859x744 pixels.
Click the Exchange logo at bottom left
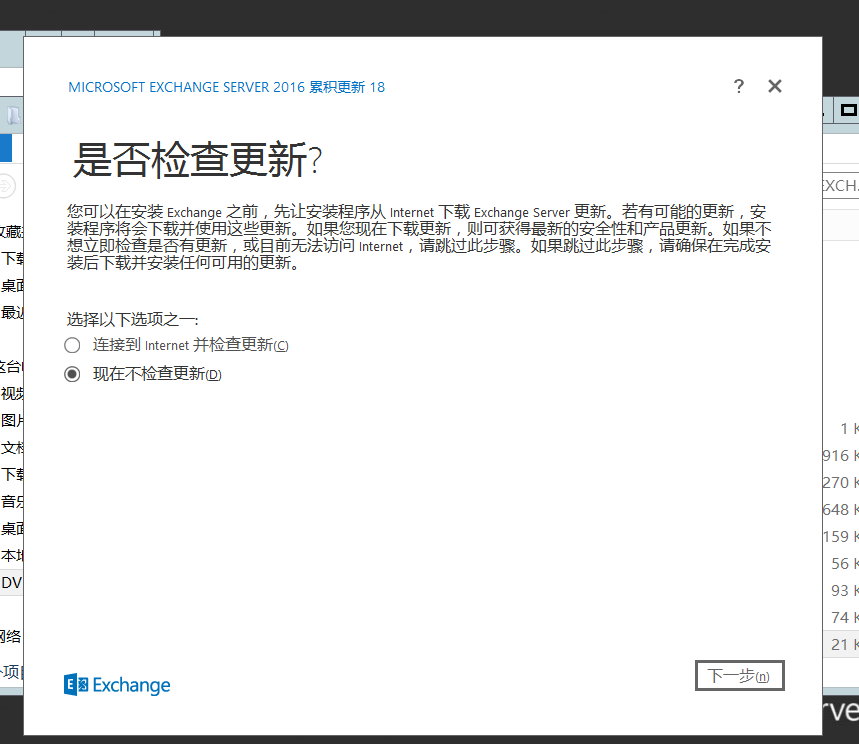116,684
